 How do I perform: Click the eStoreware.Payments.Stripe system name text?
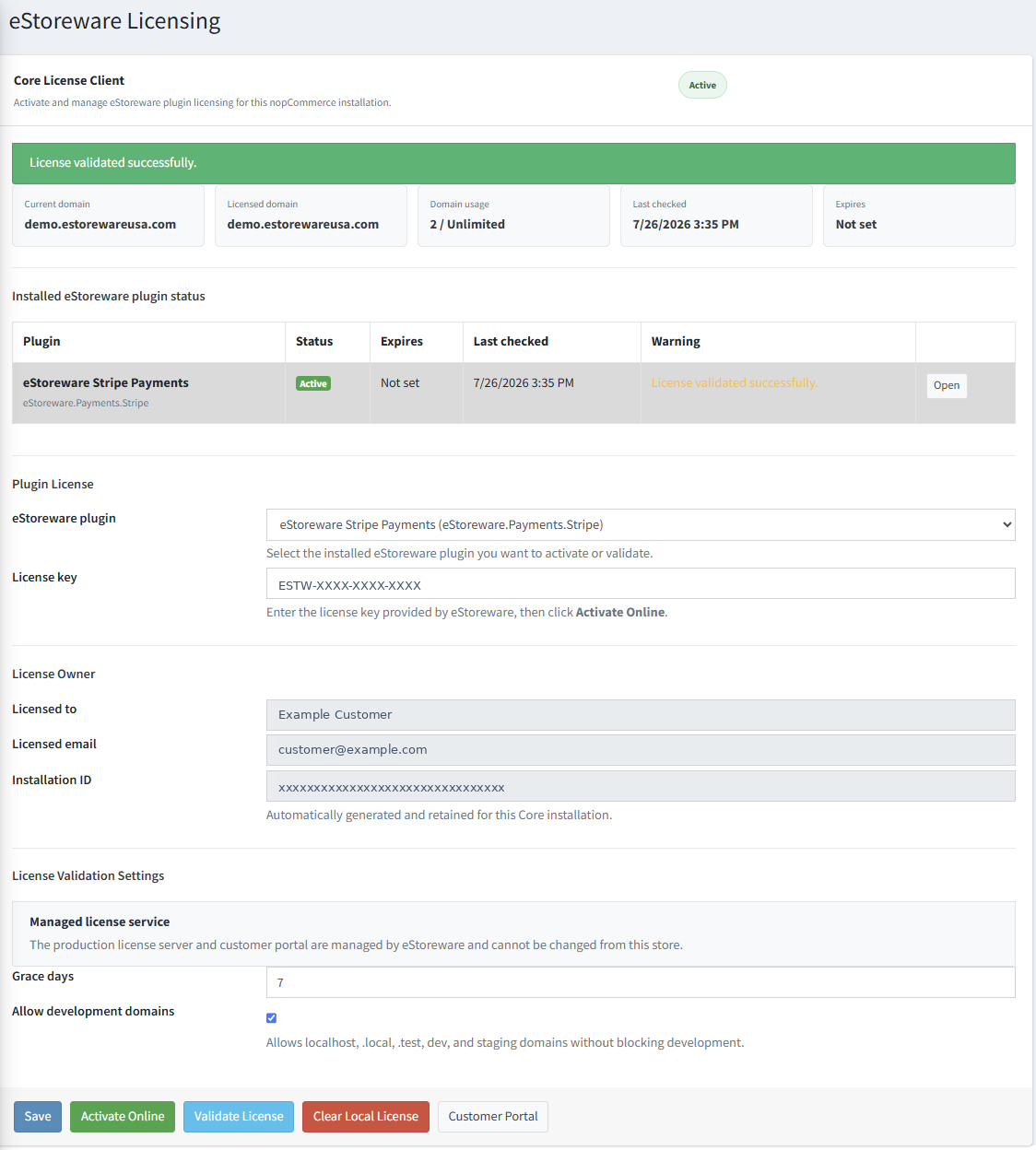(86, 403)
